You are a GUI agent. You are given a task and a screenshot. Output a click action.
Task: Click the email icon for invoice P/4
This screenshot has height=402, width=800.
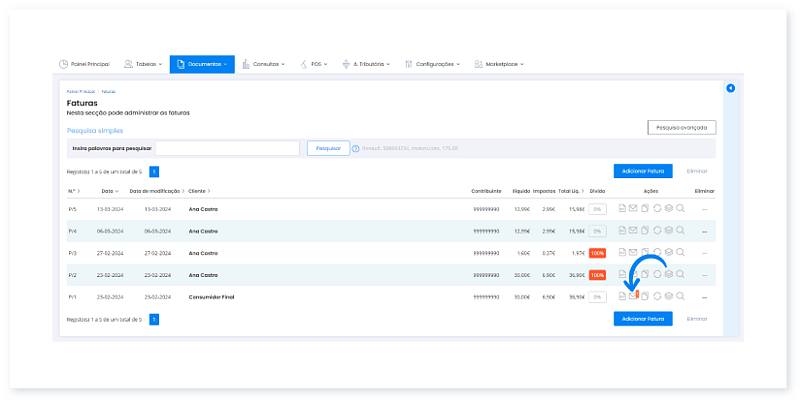pyautogui.click(x=633, y=231)
